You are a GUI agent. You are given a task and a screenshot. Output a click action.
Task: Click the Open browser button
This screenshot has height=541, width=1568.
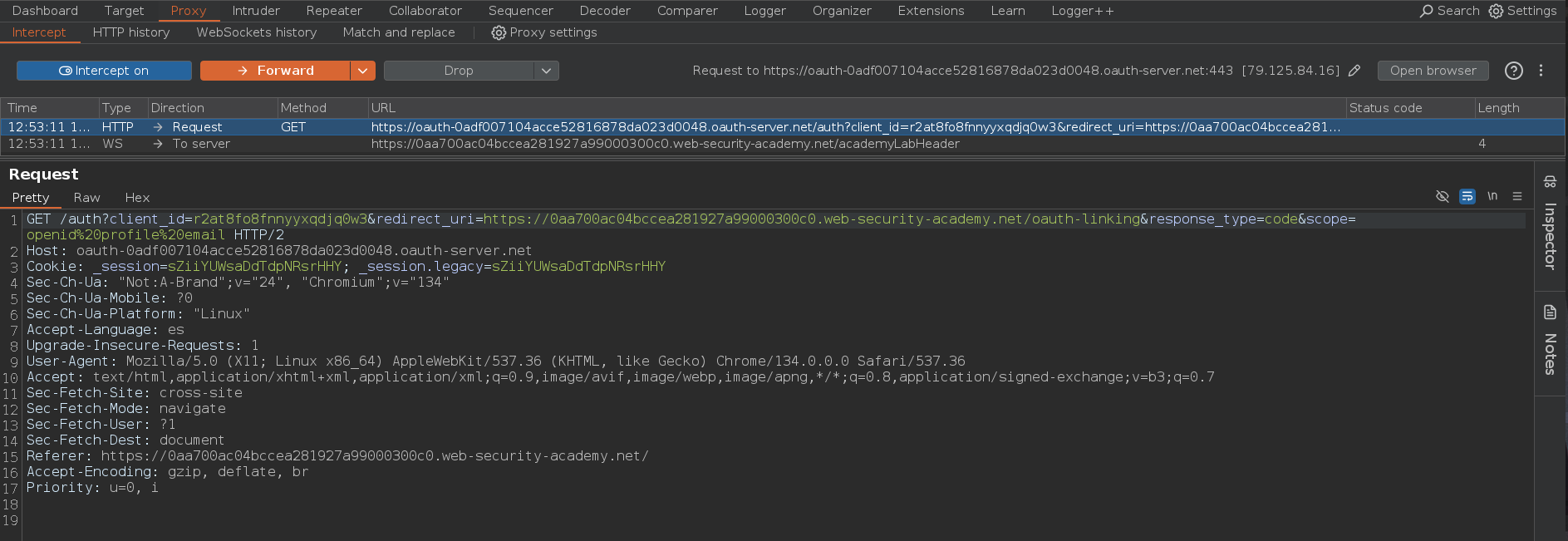[x=1433, y=71]
